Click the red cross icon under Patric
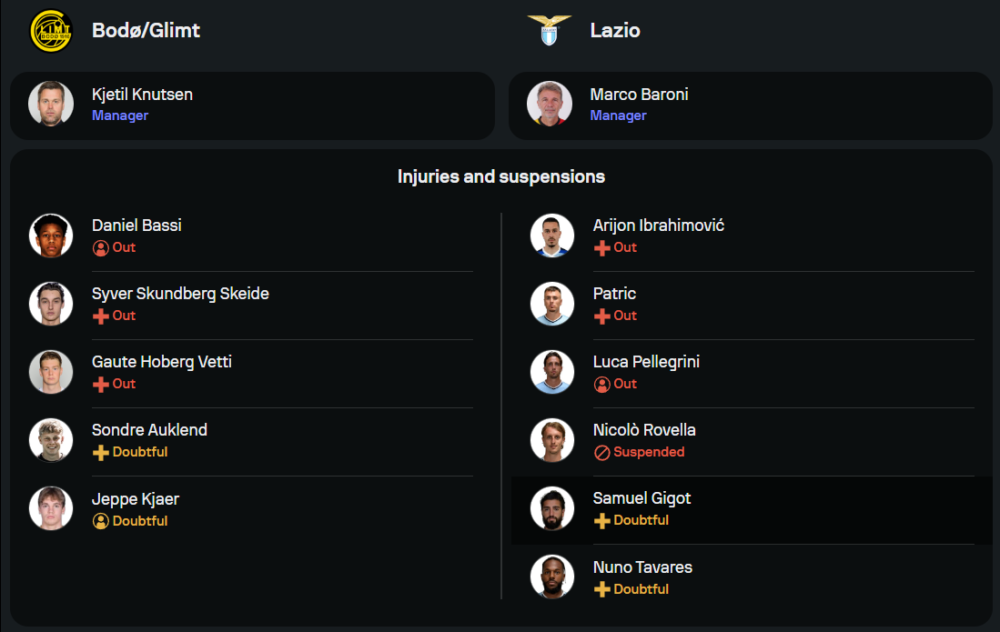Screen dimensions: 1000x632 point(602,316)
